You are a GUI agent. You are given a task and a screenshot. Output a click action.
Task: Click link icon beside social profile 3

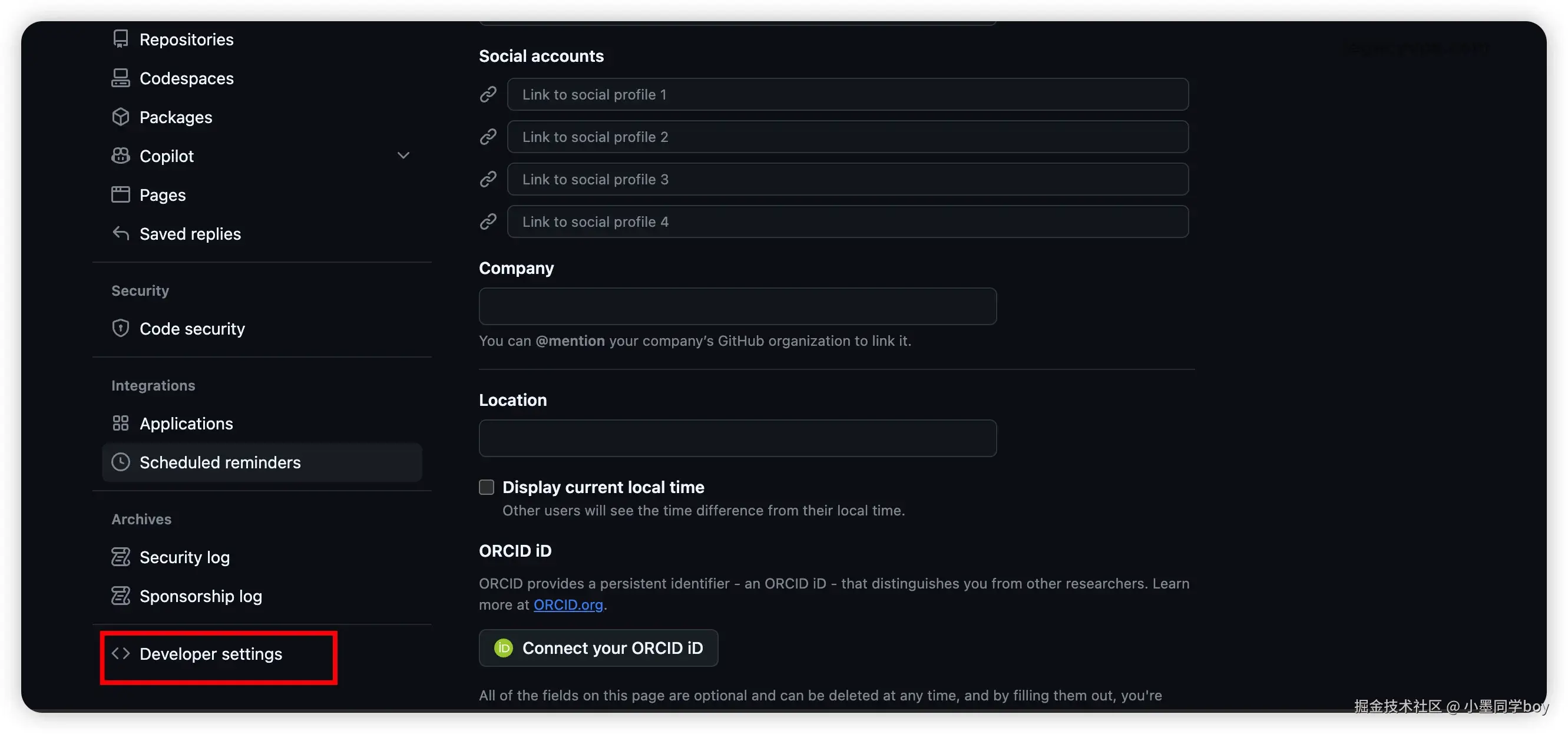488,179
